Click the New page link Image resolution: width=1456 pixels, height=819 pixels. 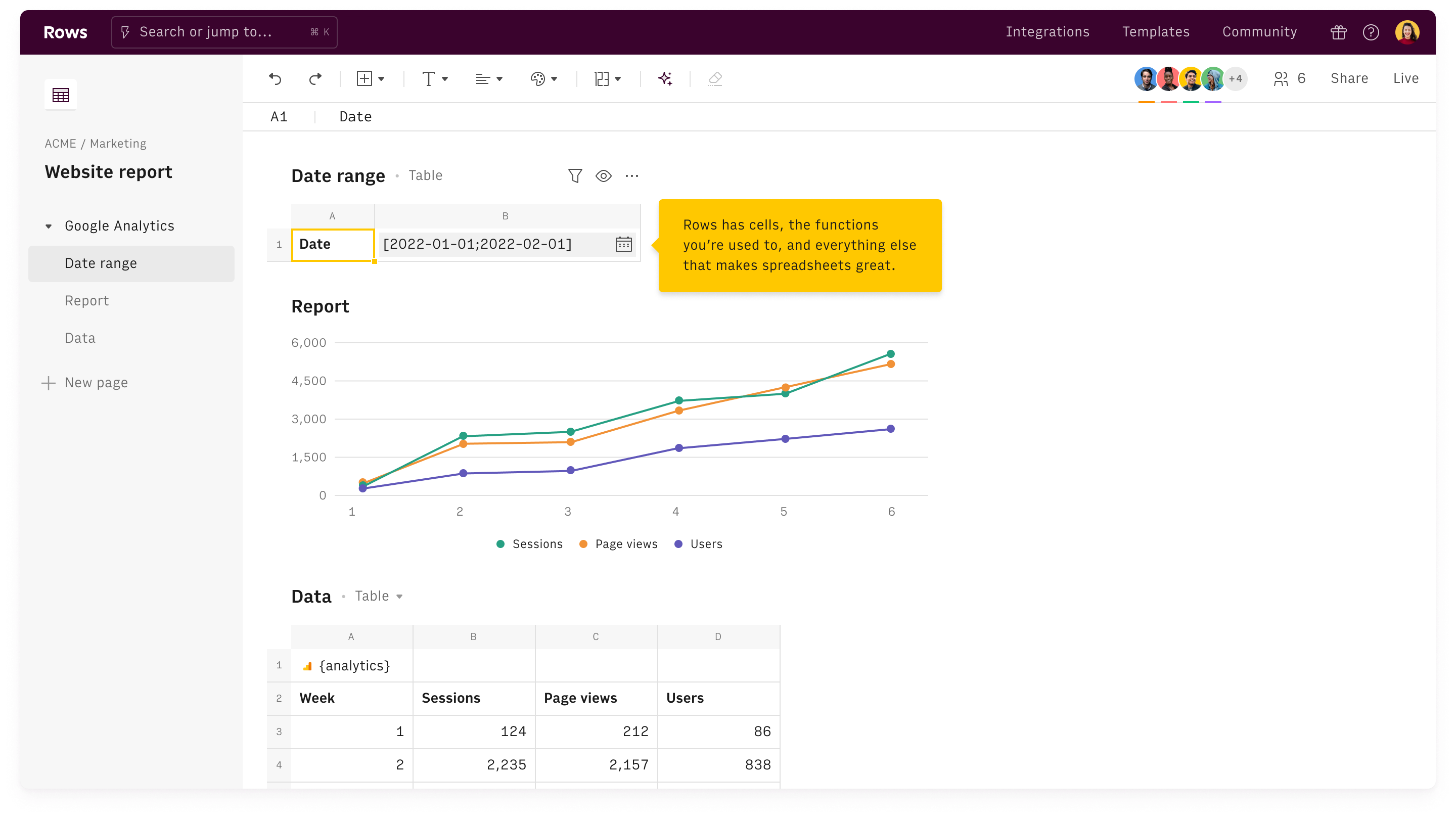96,383
